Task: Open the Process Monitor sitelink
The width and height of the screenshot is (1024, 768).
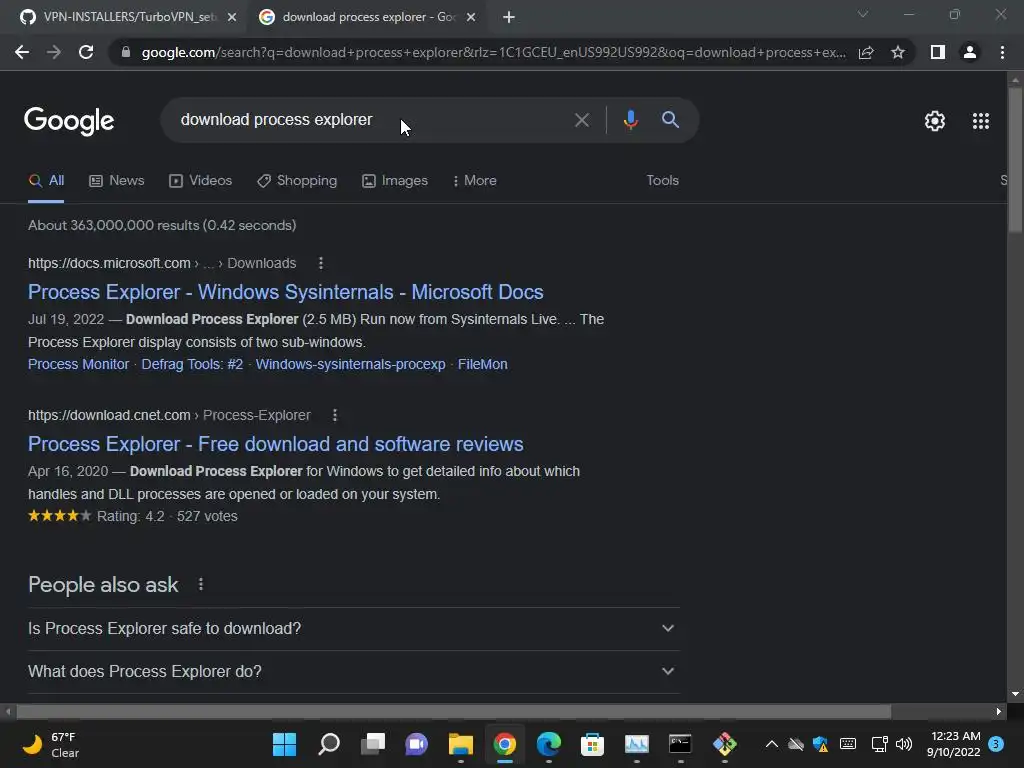Action: [x=78, y=364]
